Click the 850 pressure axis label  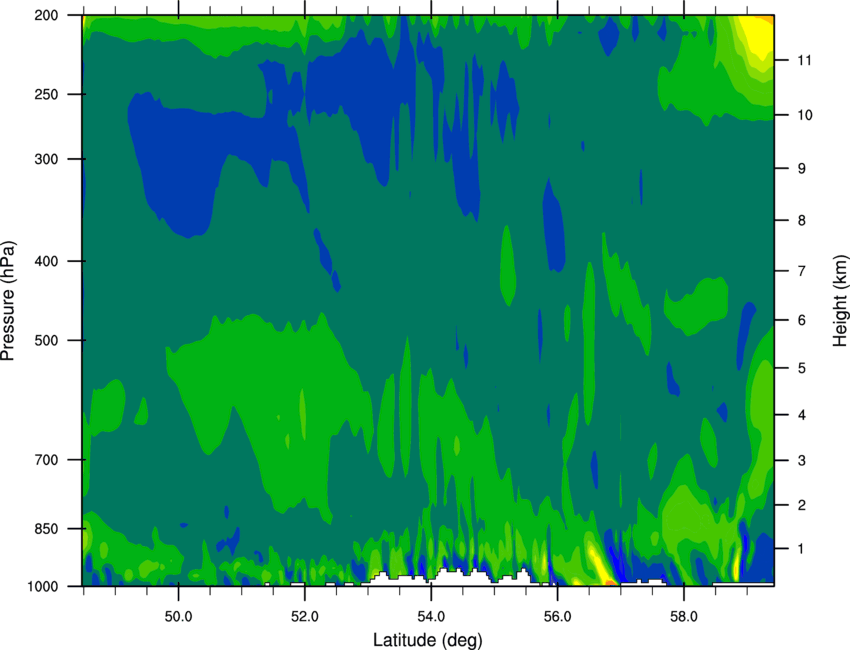click(46, 529)
